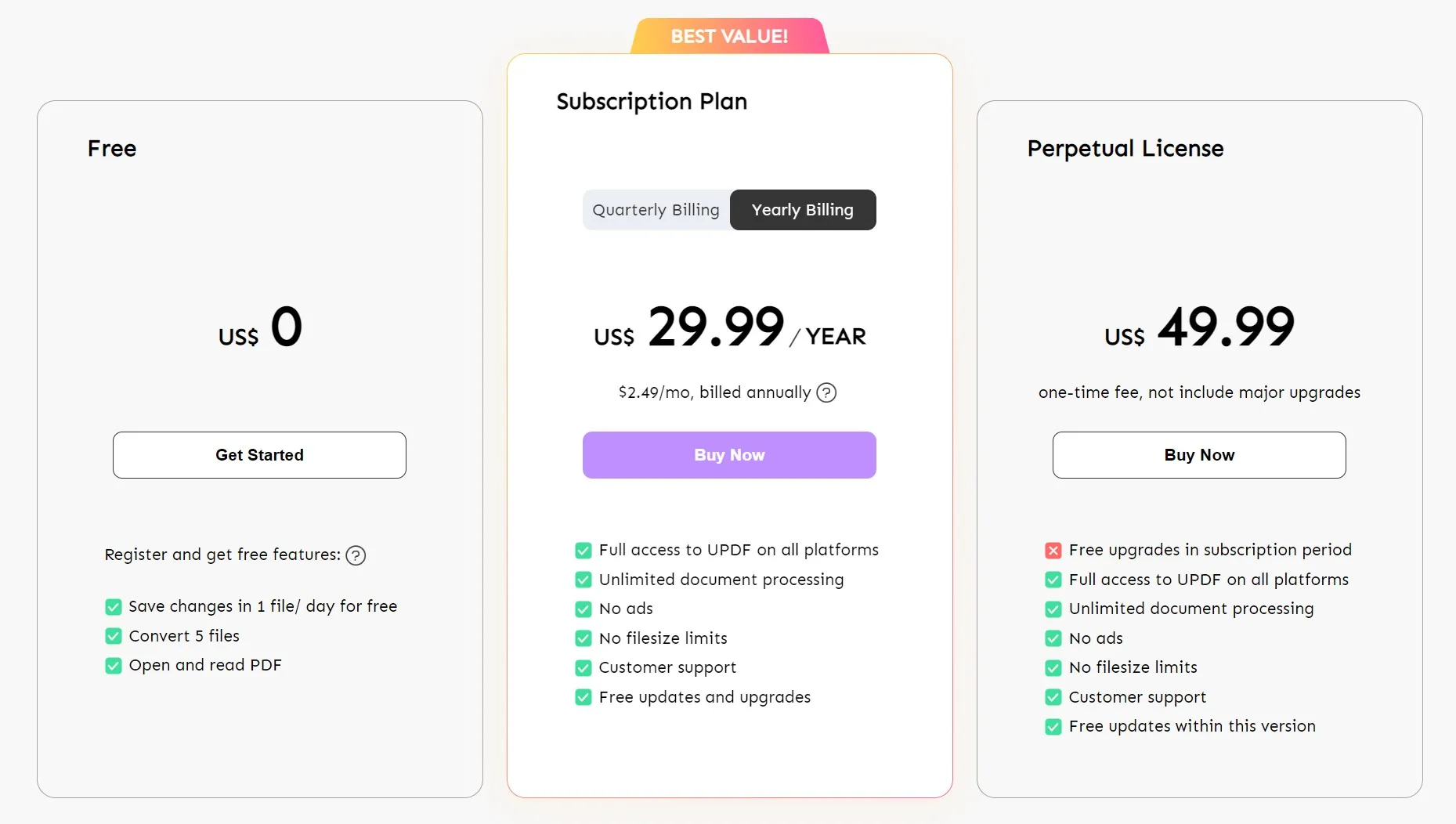Click checkmark beside Free updates within this version
1456x824 pixels.
pos(1053,727)
